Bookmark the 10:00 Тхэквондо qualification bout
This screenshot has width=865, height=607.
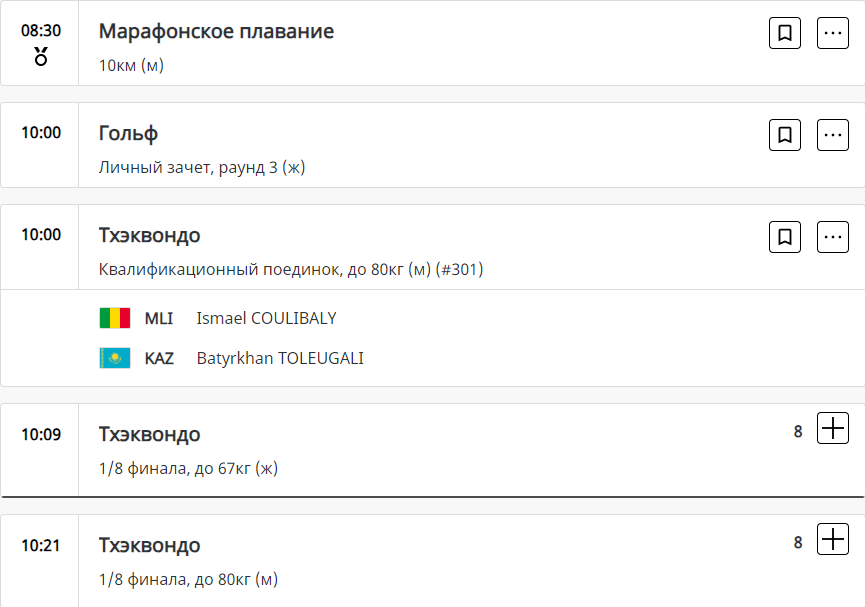click(785, 237)
